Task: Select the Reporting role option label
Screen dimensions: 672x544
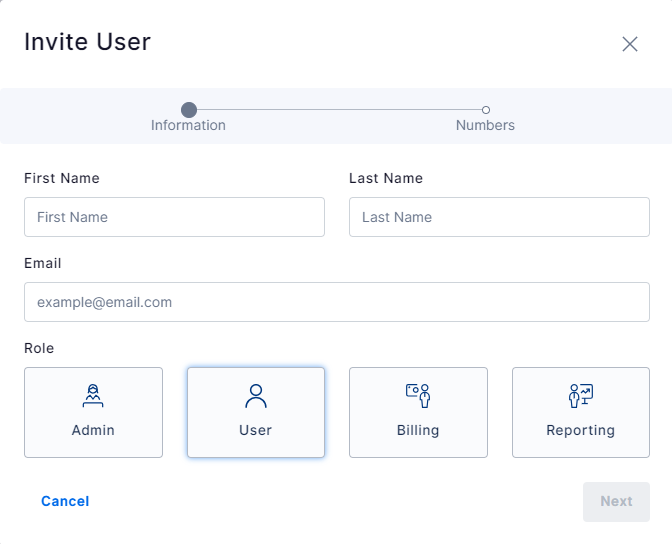Action: tap(581, 430)
